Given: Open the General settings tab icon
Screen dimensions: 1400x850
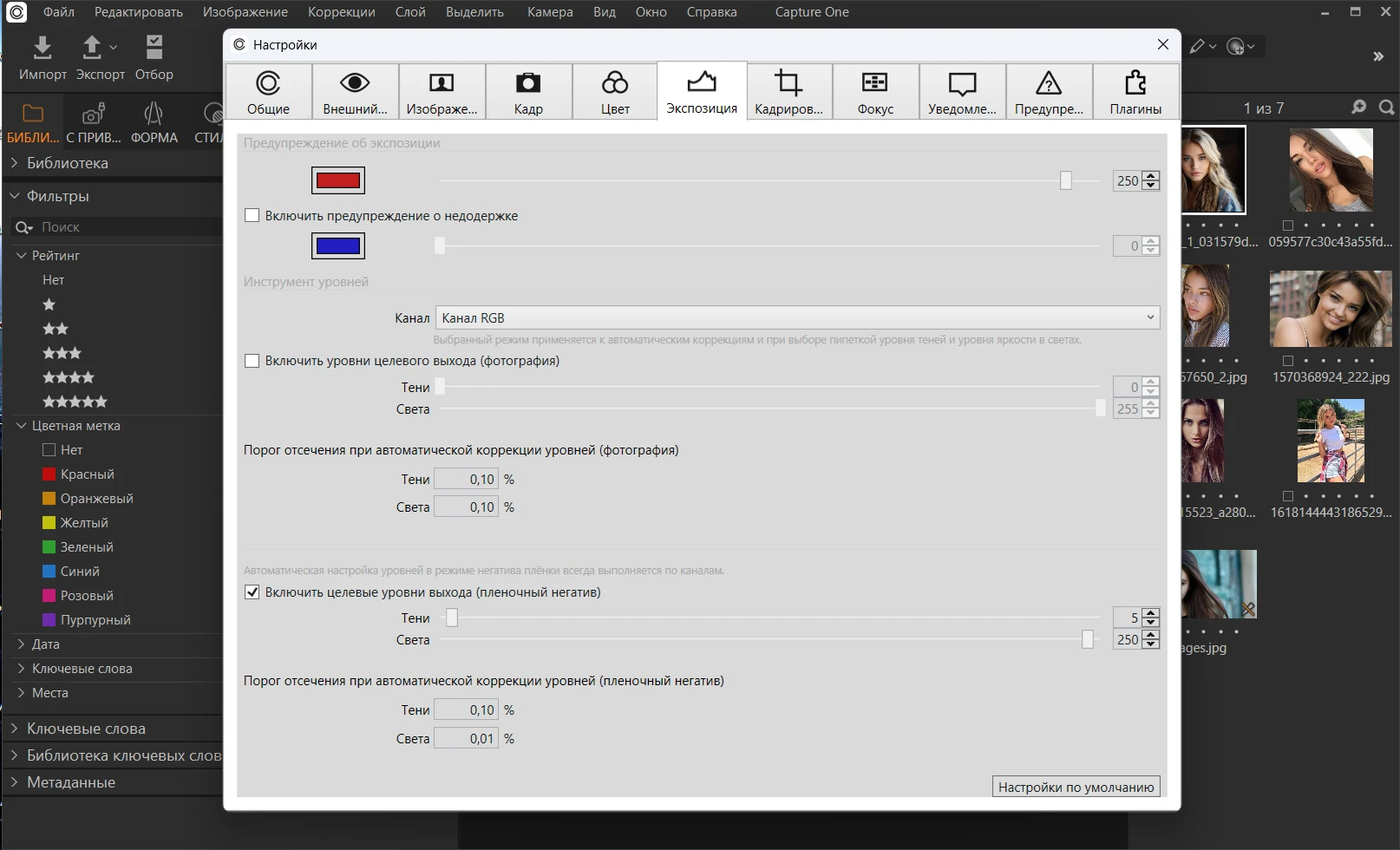Looking at the screenshot, I should tap(268, 92).
